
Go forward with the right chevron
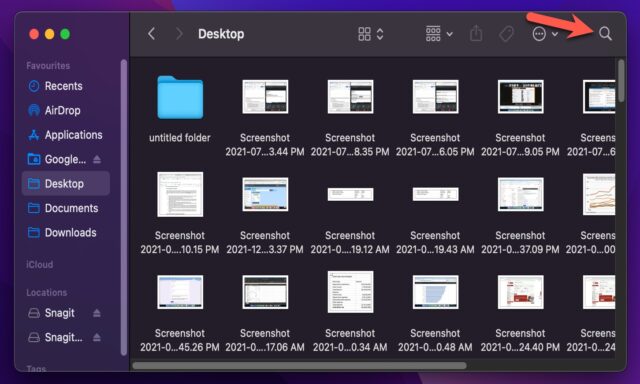coord(179,33)
